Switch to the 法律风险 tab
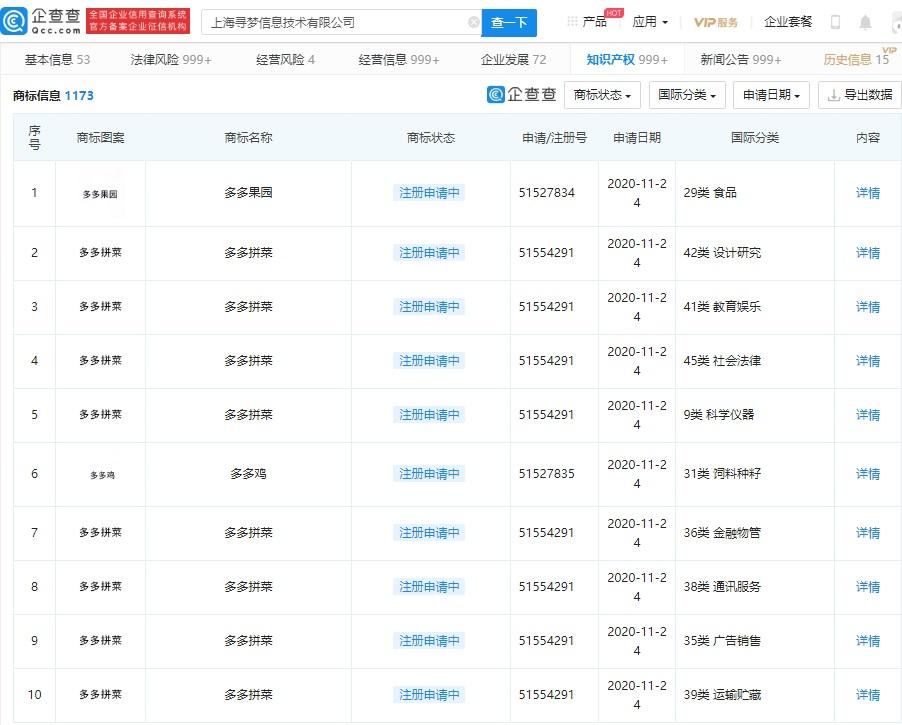Viewport: 902px width, 725px height. [x=171, y=60]
